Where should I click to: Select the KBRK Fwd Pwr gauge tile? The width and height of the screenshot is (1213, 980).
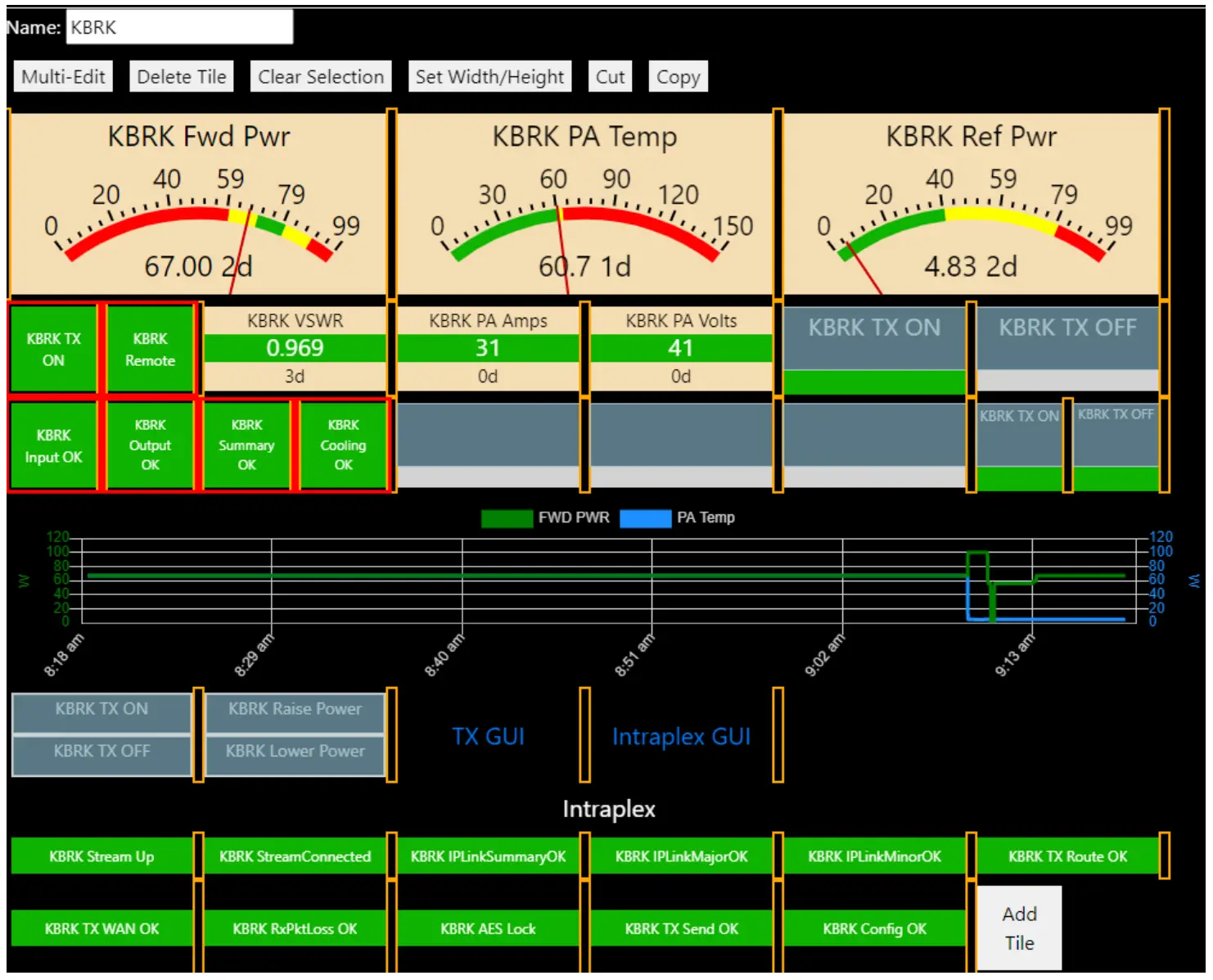tap(198, 203)
